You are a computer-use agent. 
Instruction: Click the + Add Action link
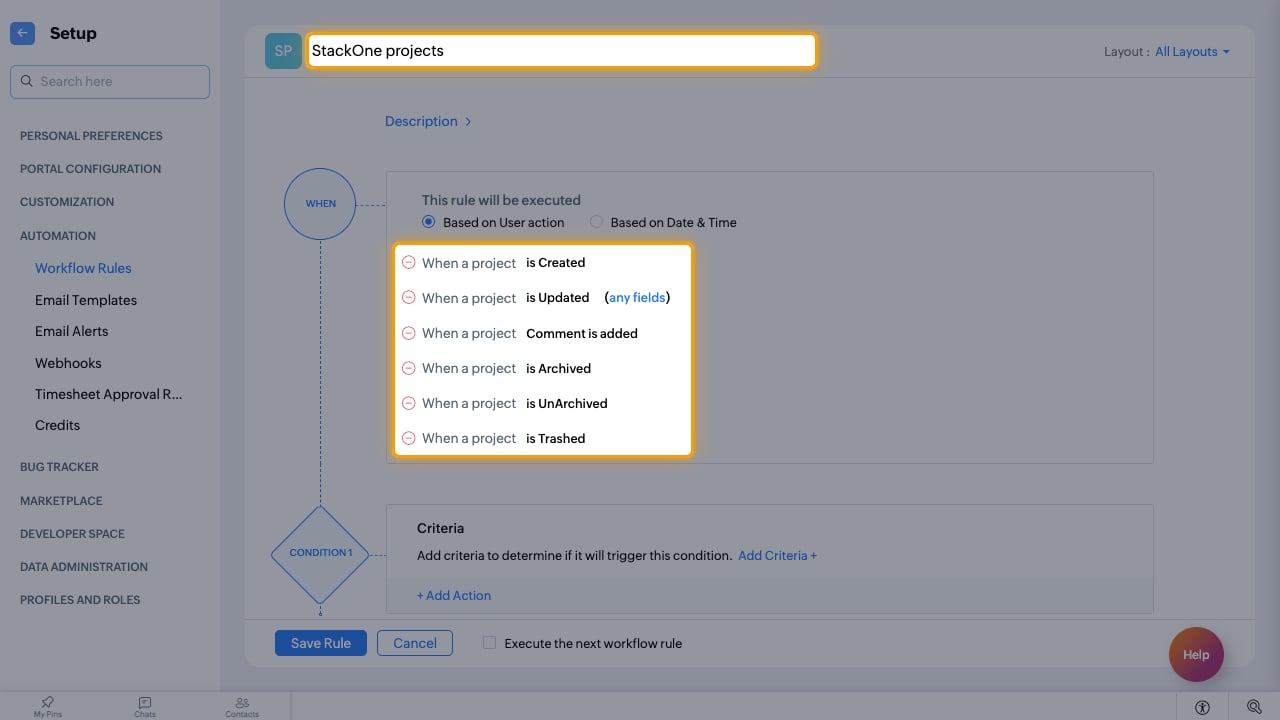454,595
